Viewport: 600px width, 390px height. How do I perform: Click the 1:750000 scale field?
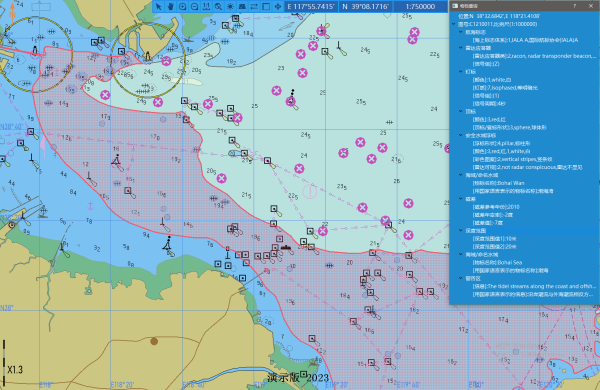pos(420,7)
